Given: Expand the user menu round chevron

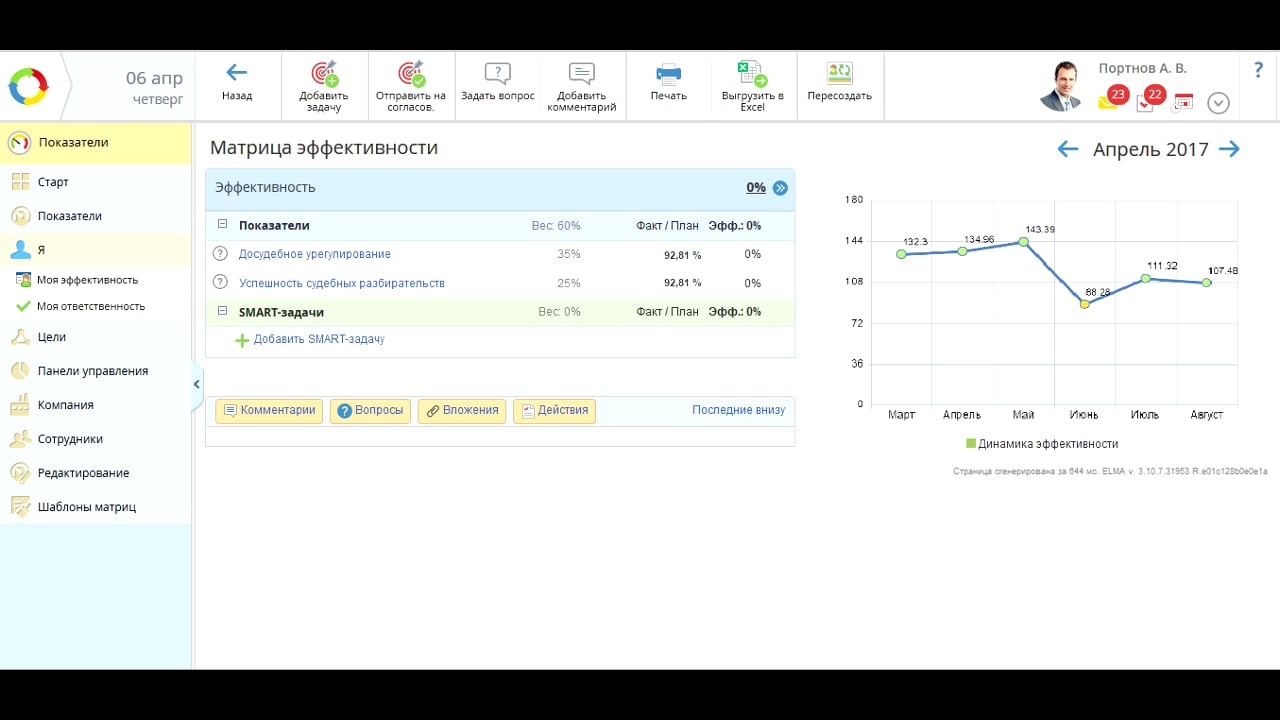Looking at the screenshot, I should pyautogui.click(x=1218, y=102).
